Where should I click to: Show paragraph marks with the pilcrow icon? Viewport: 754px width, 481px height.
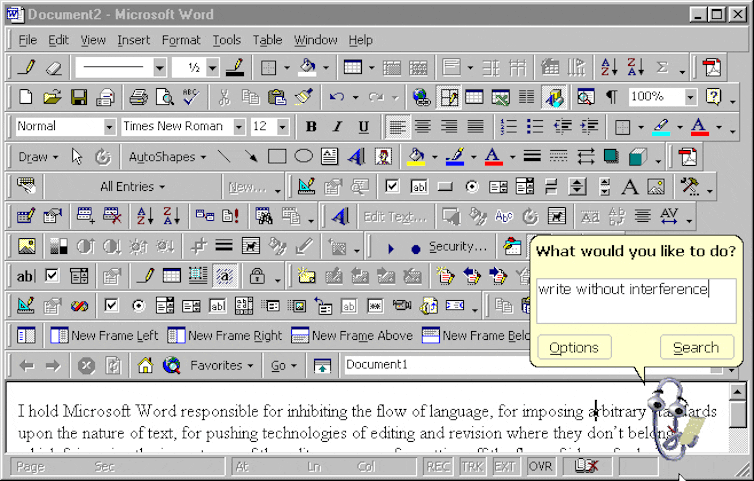[x=611, y=97]
